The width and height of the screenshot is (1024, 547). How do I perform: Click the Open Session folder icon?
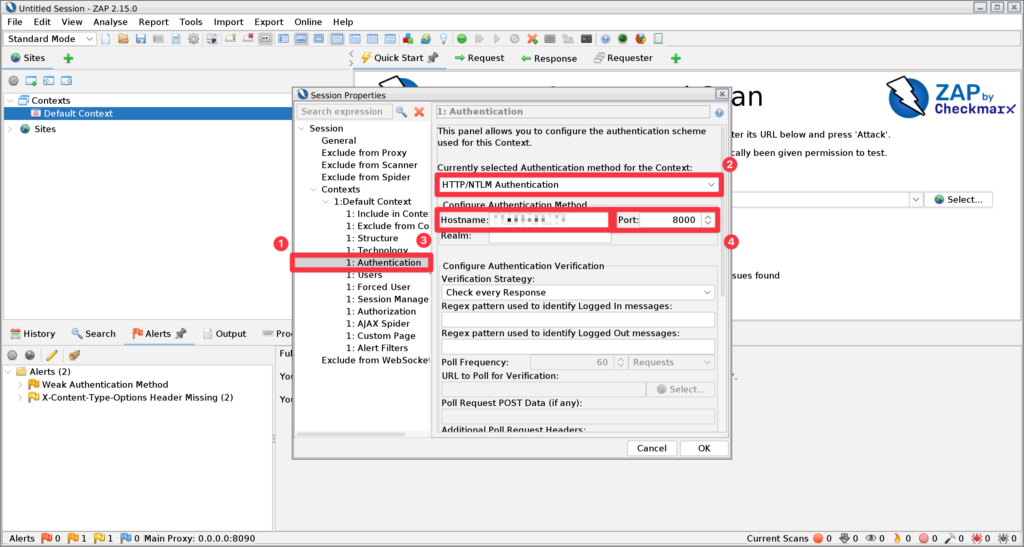tap(123, 39)
